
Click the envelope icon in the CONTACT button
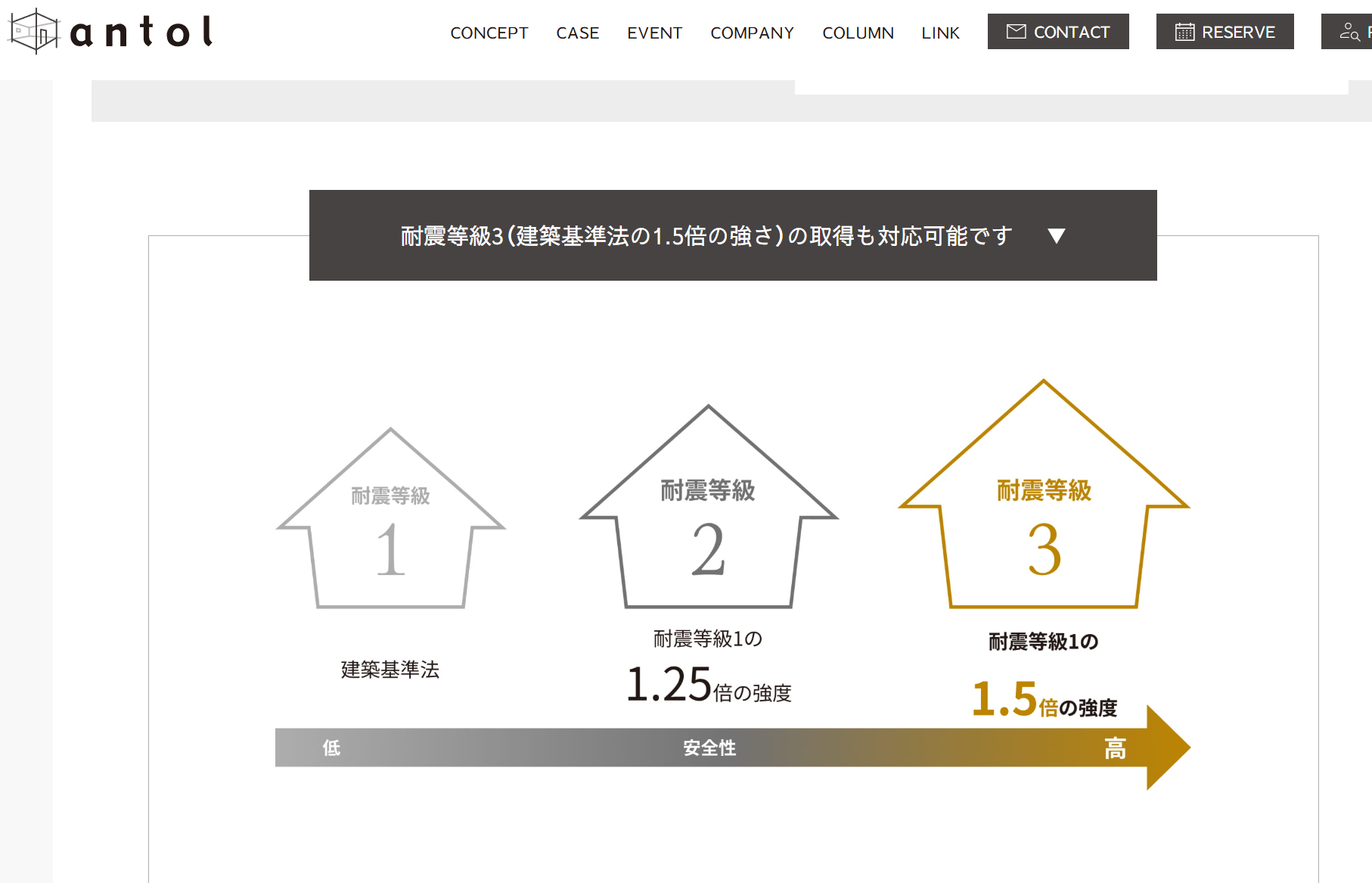tap(1016, 32)
